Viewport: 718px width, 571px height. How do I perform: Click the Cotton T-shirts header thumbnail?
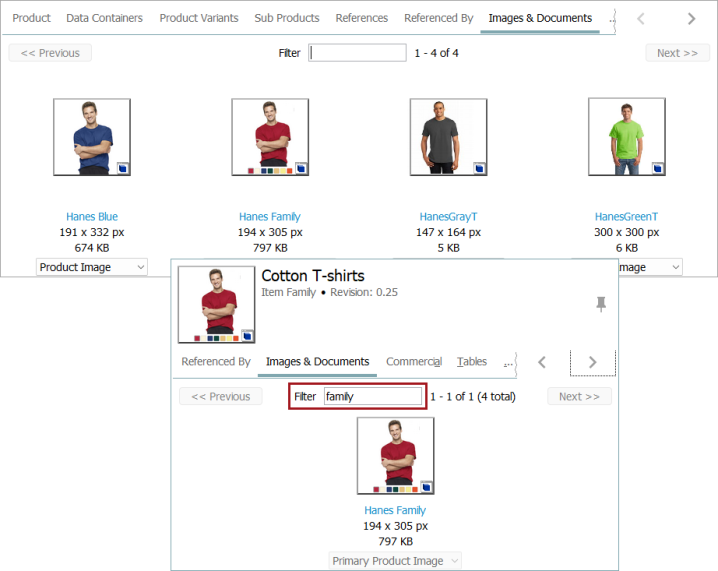(217, 305)
